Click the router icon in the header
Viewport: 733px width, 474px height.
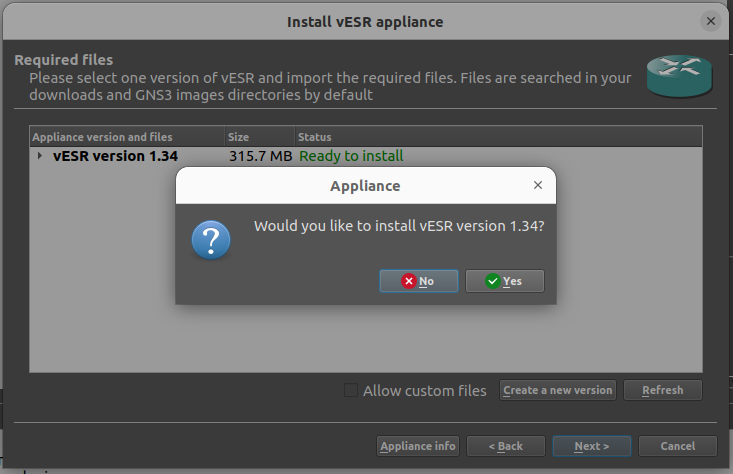coord(678,76)
